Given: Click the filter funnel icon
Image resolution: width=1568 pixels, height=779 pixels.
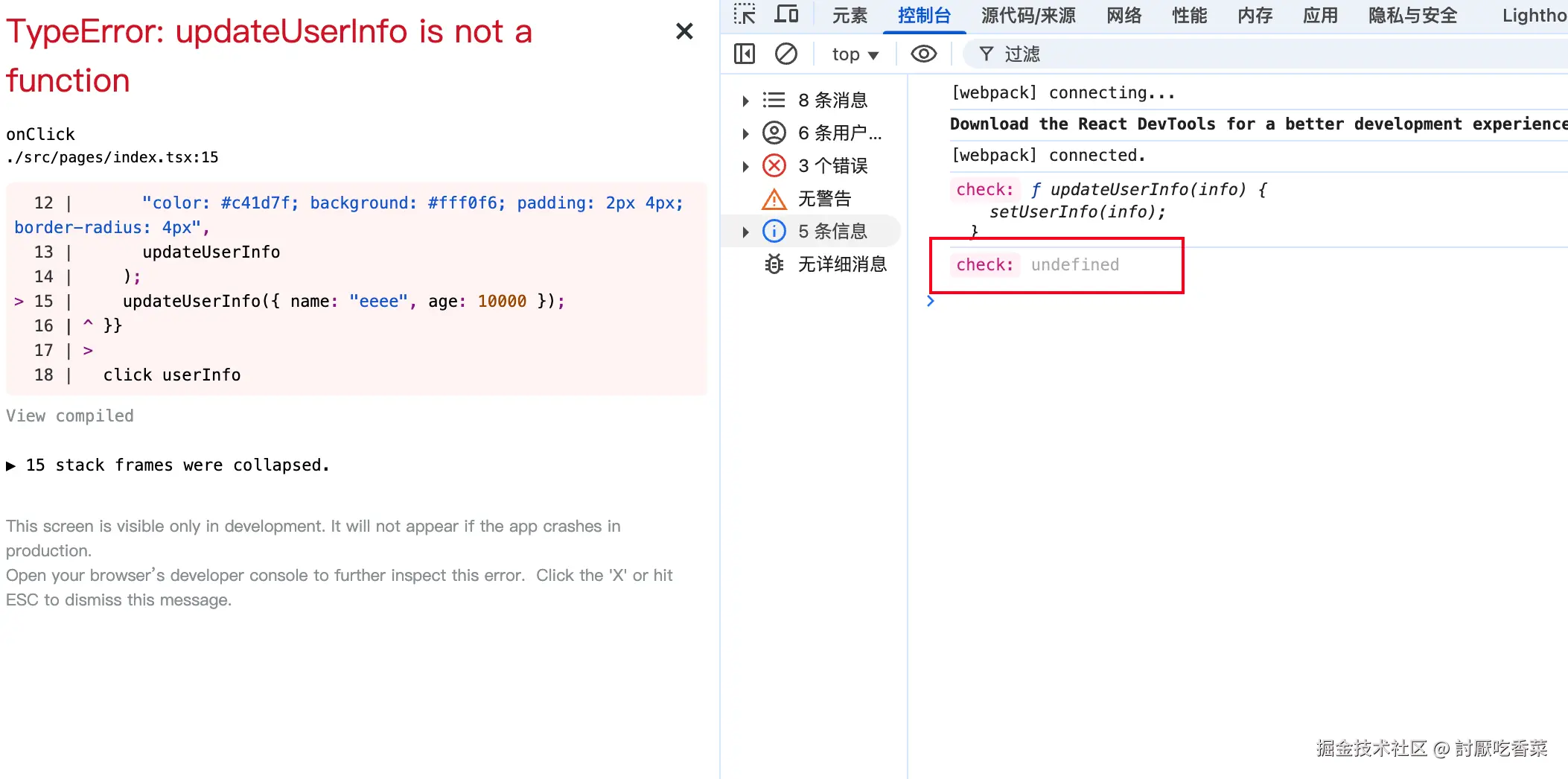Looking at the screenshot, I should pyautogui.click(x=987, y=54).
